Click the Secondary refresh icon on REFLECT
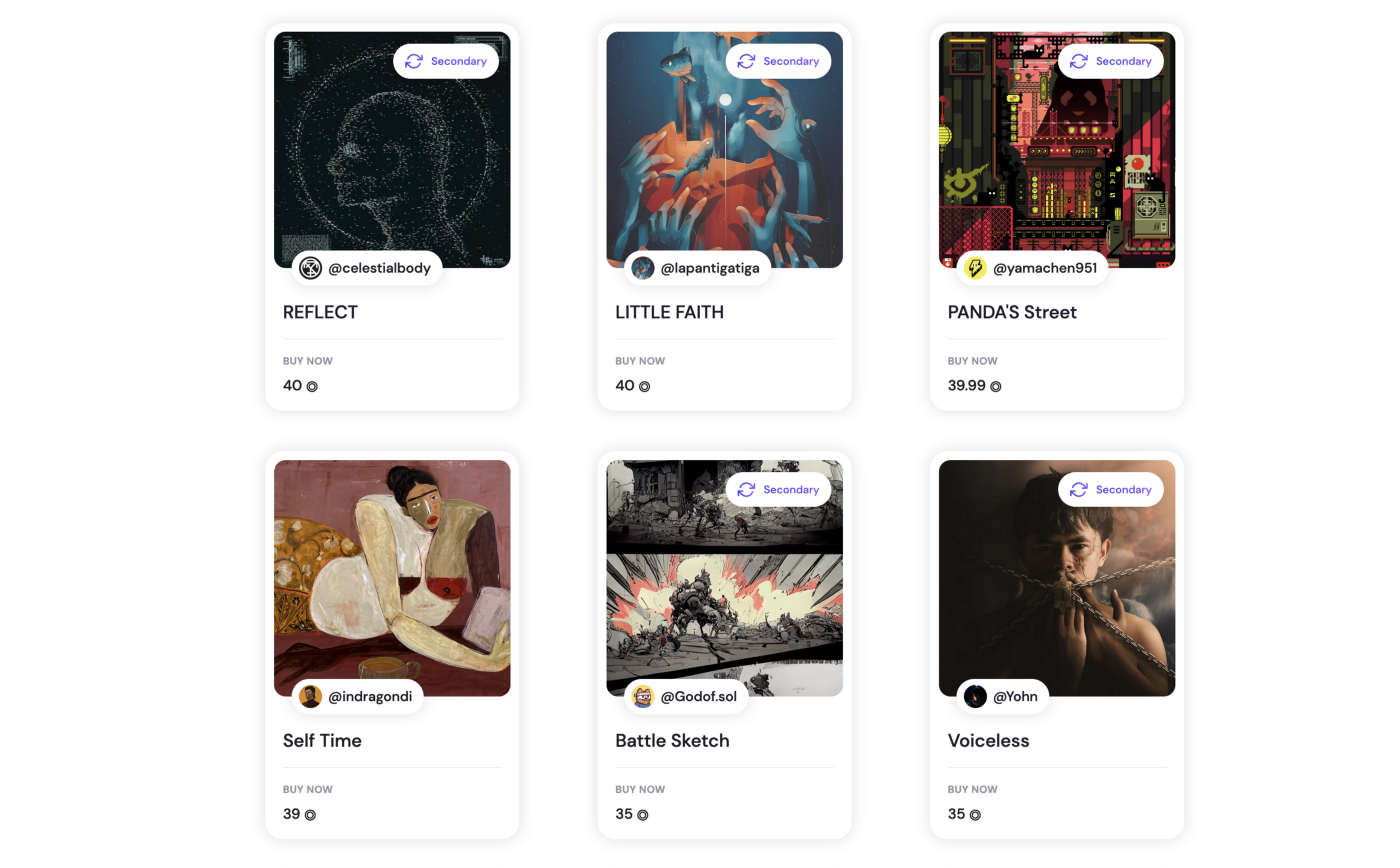 pos(414,61)
